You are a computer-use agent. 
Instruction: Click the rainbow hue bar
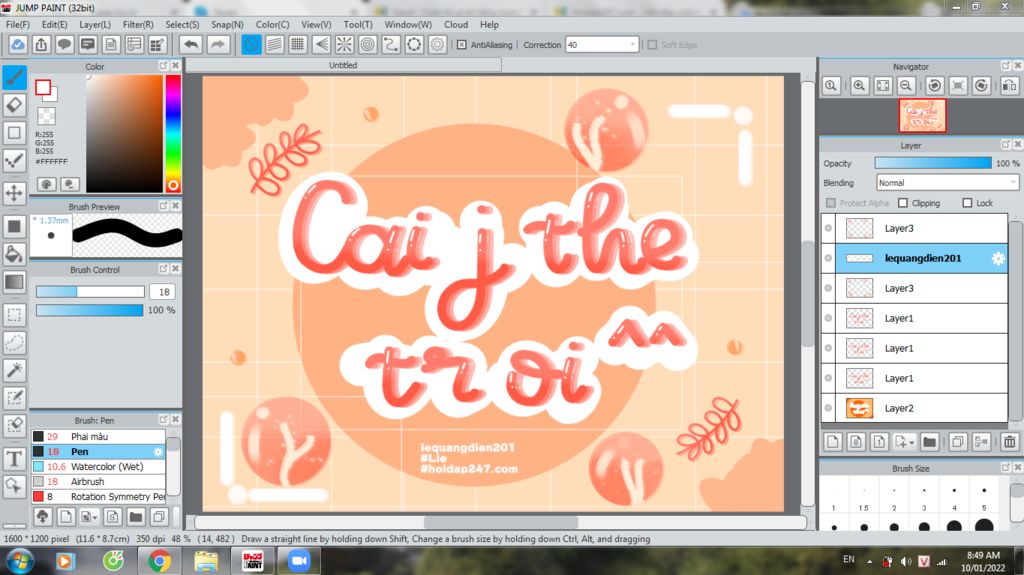tap(173, 133)
